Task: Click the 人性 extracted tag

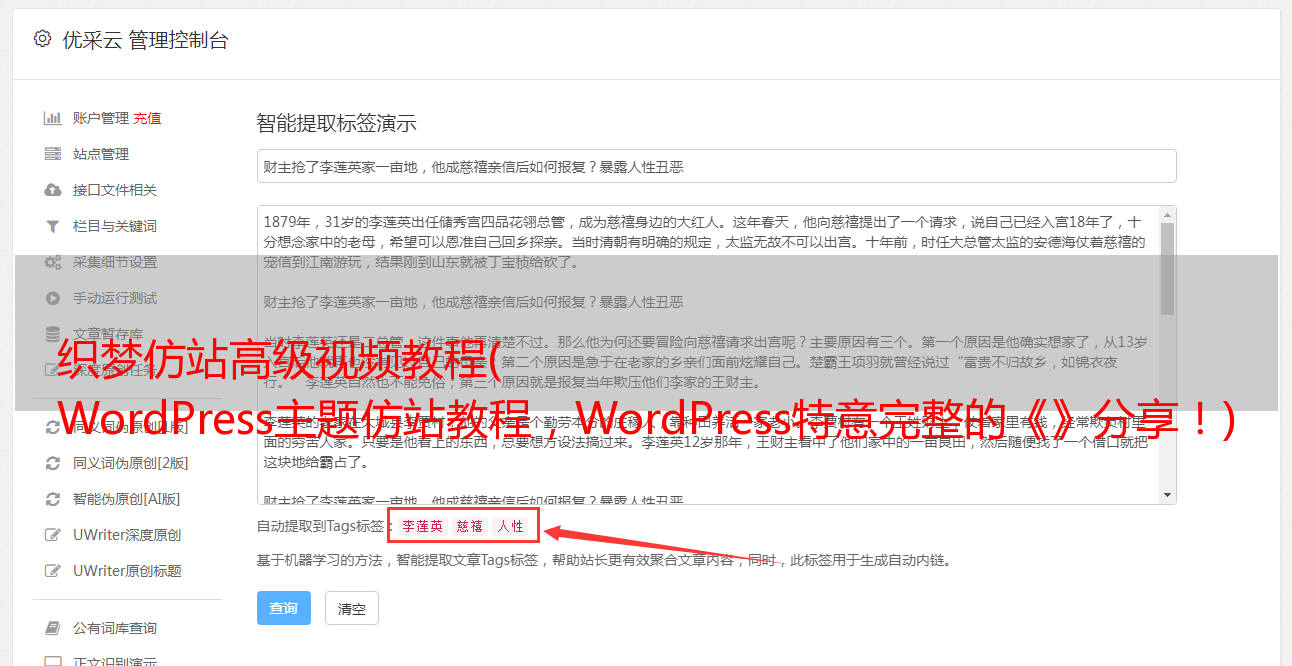Action: click(511, 526)
